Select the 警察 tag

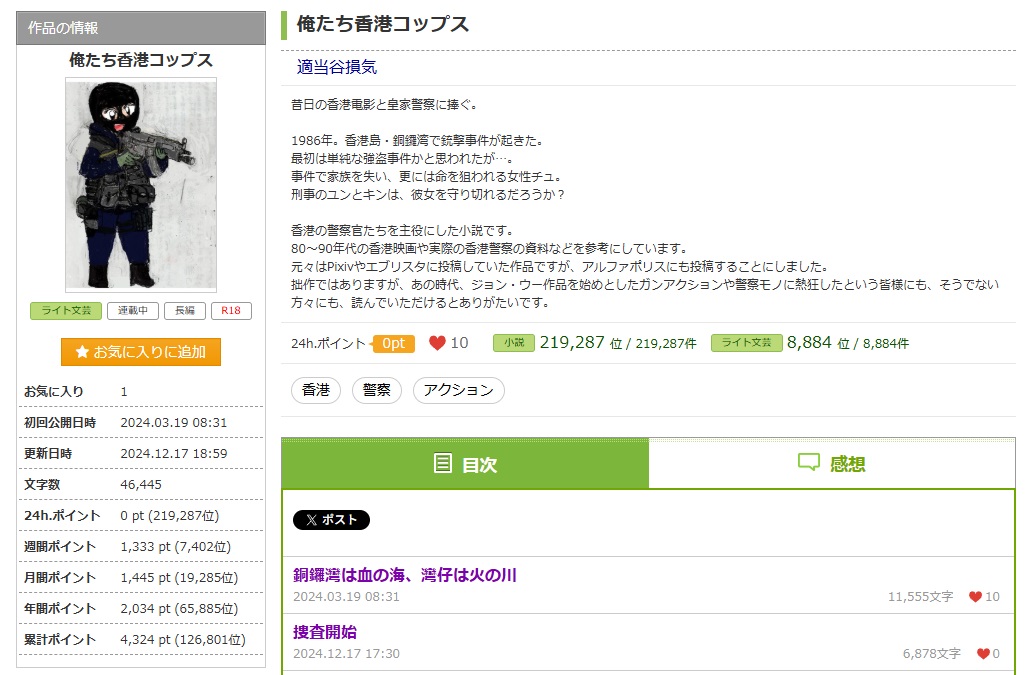coord(377,390)
